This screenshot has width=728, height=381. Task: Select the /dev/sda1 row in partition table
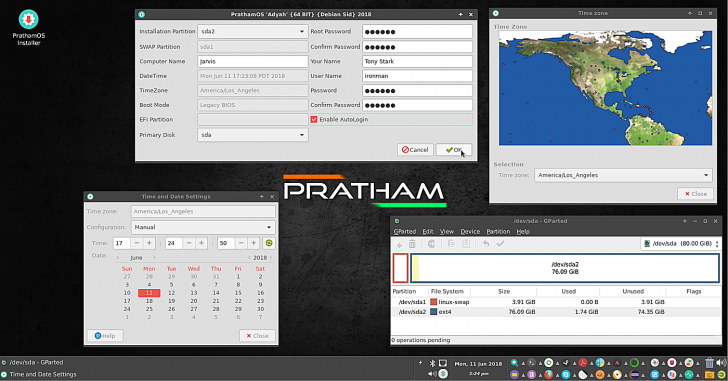[x=556, y=302]
